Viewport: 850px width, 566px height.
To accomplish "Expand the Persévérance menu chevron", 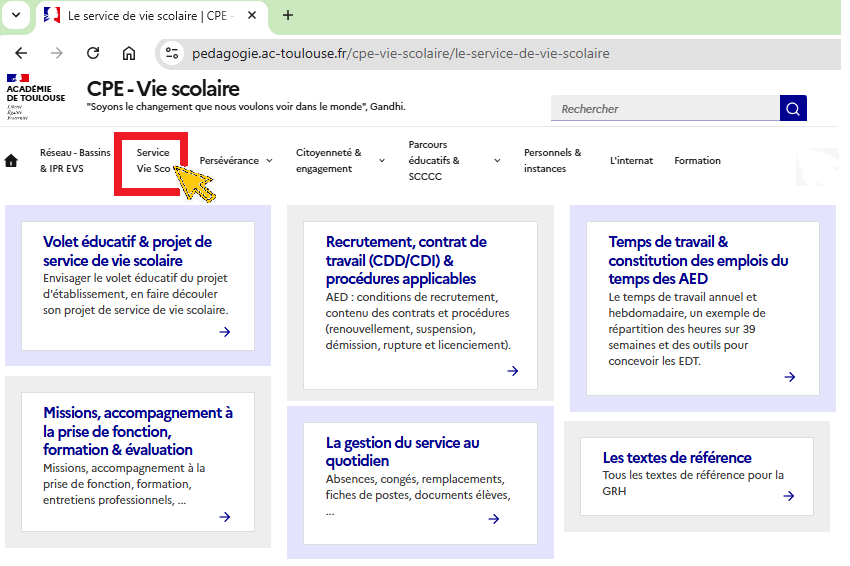I will (x=269, y=161).
